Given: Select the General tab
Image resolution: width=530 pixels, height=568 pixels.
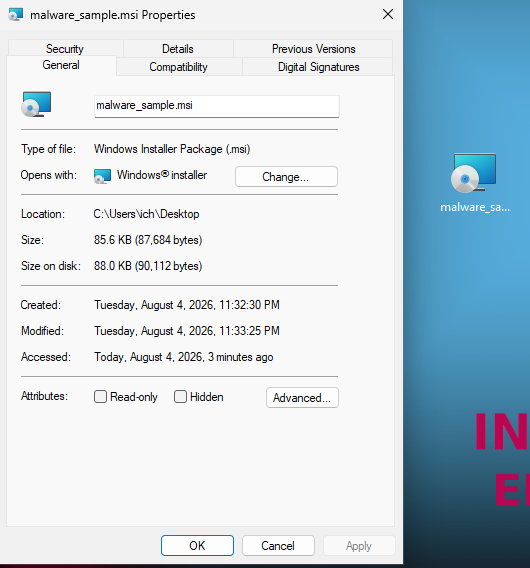Looking at the screenshot, I should 61,65.
